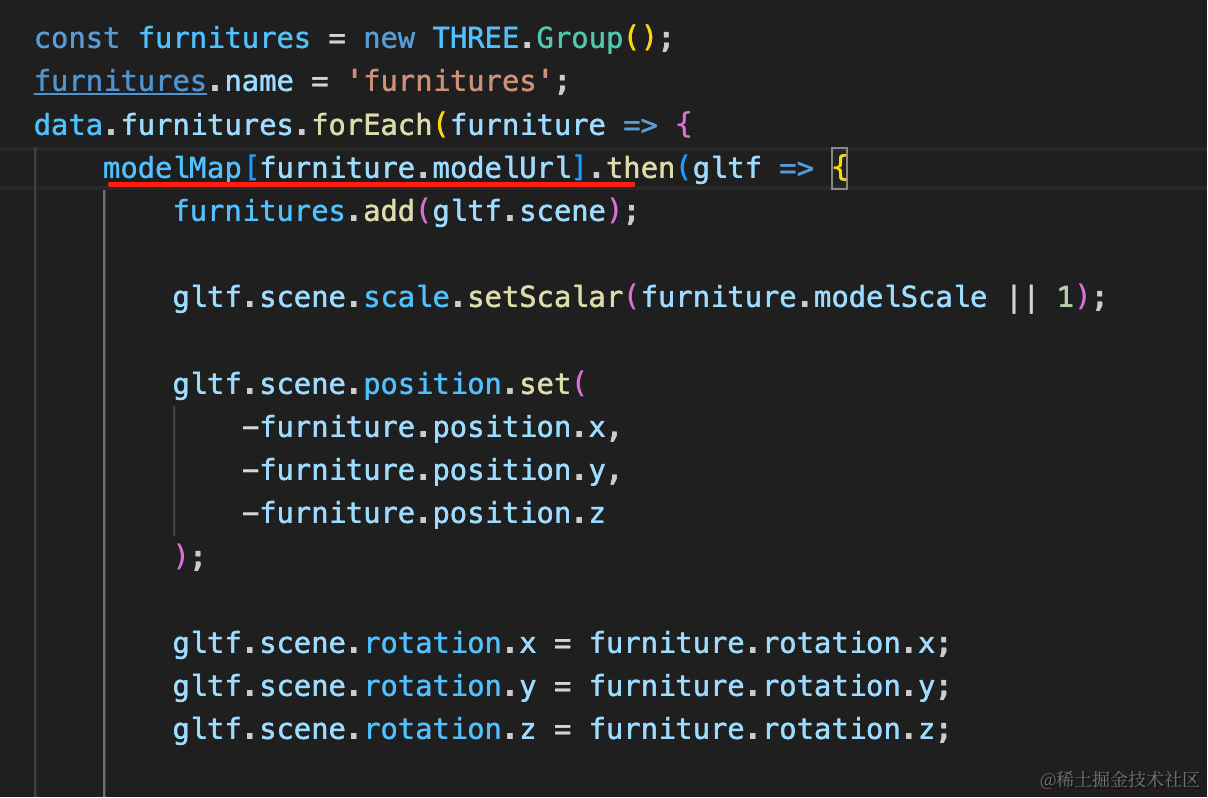This screenshot has height=798, width=1208.
Task: Click 'then' promise method
Action: (x=641, y=168)
